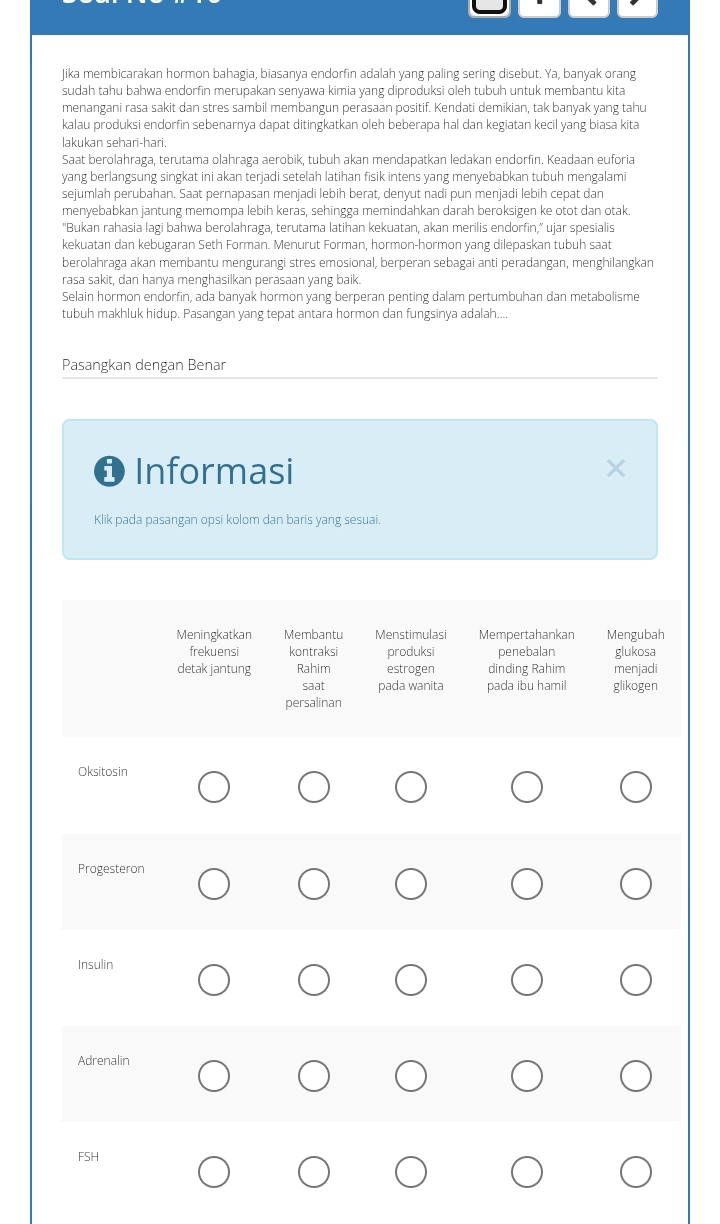
Task: Match Oksitosin with Membantu kontraksi Rahim
Action: [x=314, y=787]
